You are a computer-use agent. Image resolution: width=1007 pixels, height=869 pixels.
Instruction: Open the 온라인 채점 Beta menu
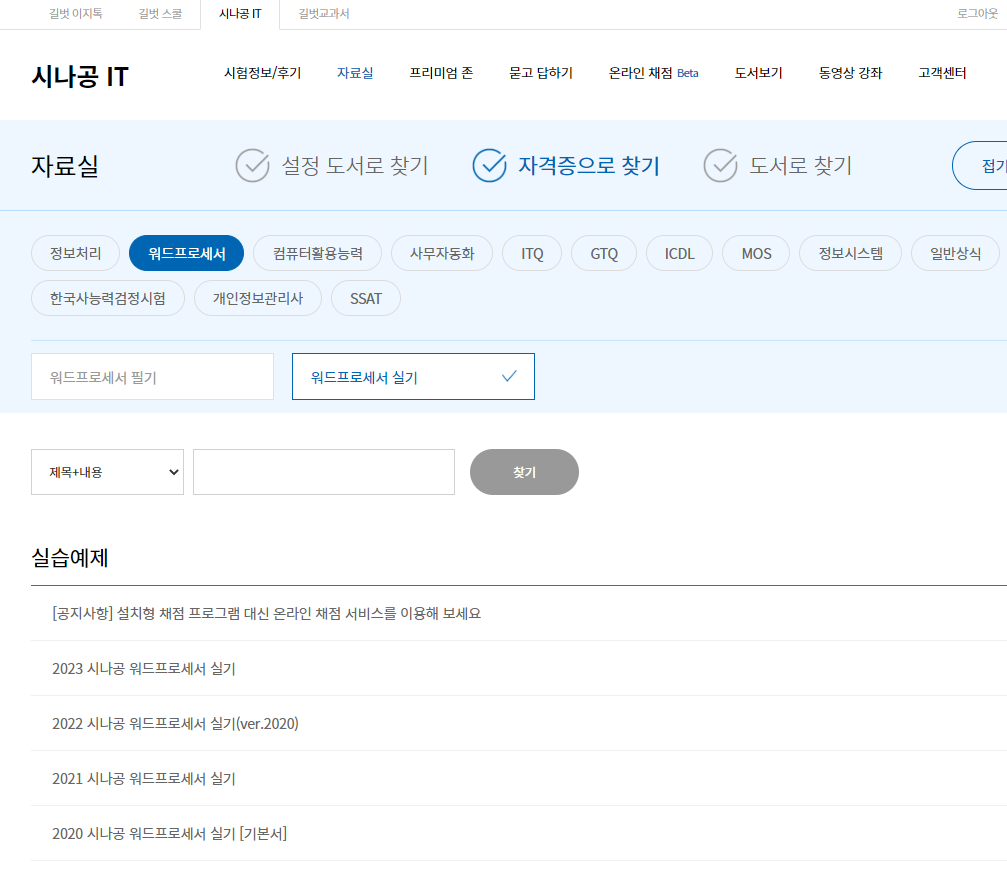pyautogui.click(x=653, y=73)
